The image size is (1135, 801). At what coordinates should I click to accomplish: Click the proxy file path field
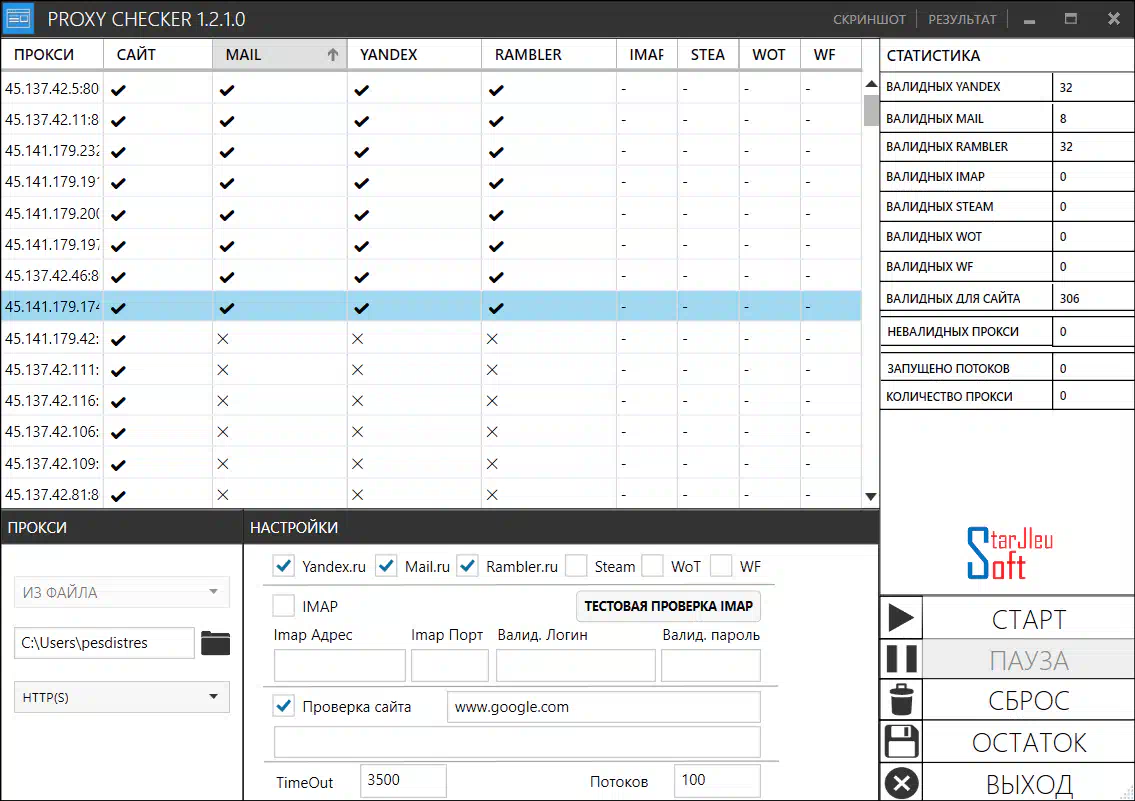click(104, 643)
